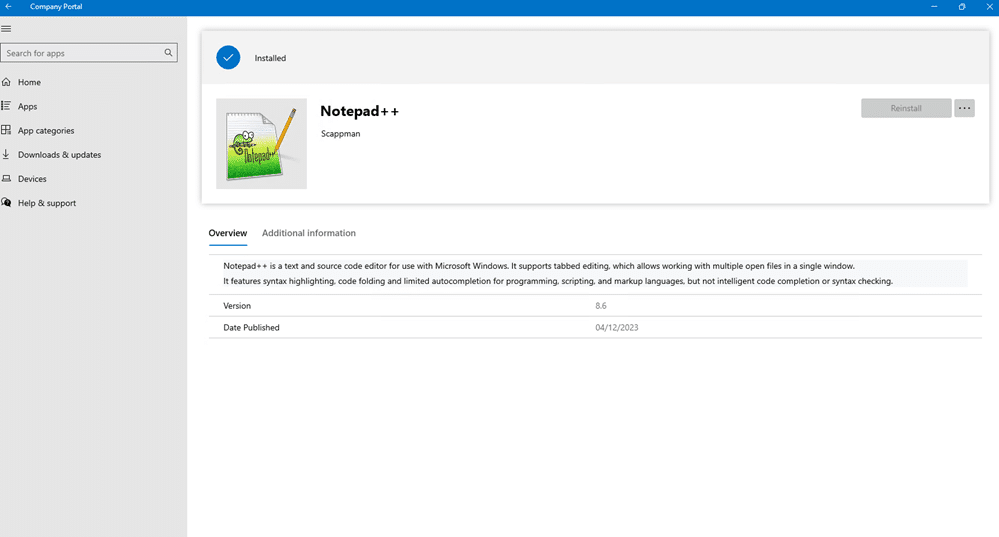Click the Apps list icon
999x537 pixels.
6,106
